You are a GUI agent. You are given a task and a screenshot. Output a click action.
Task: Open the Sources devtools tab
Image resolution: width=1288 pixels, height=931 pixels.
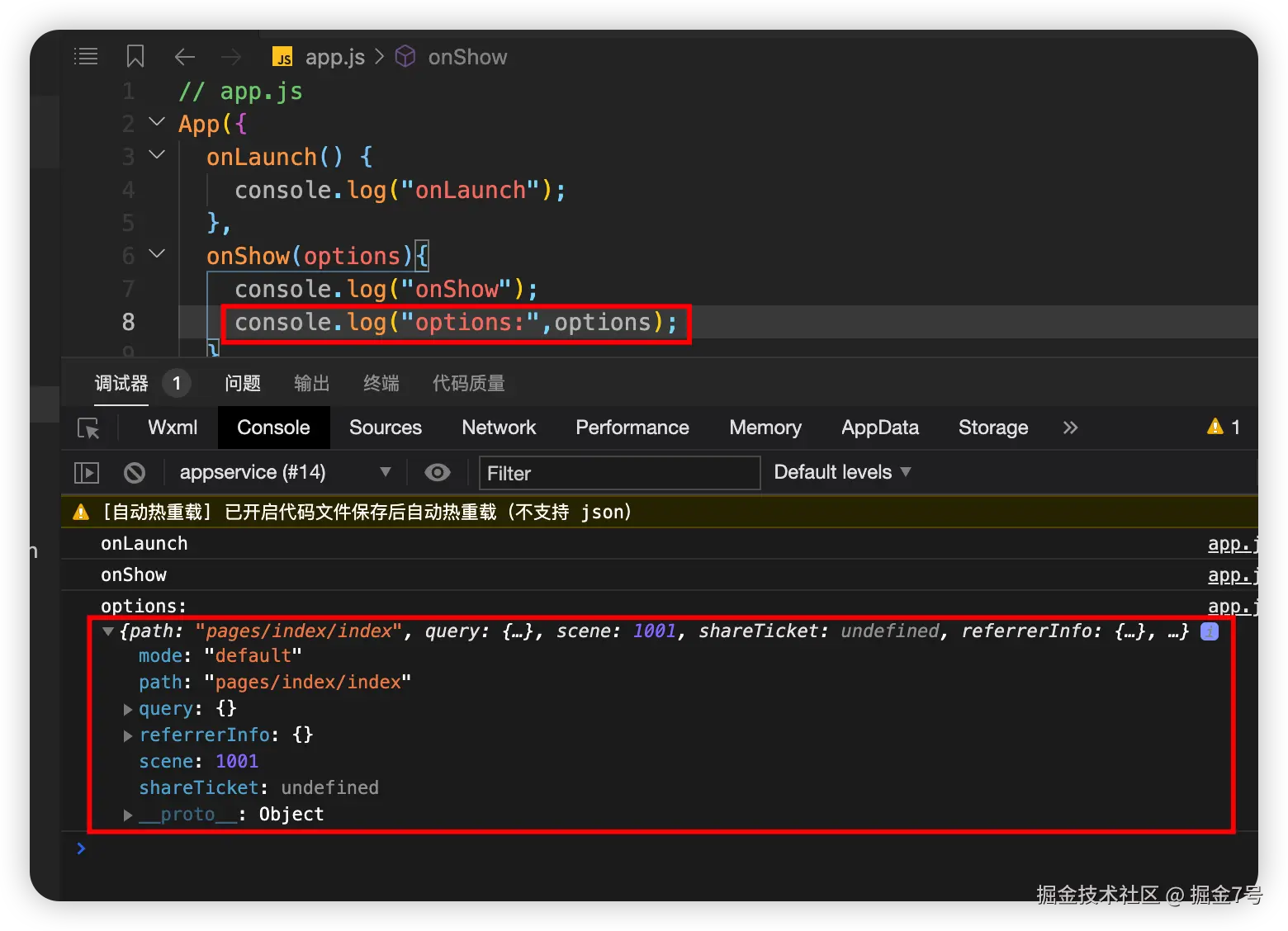386,428
